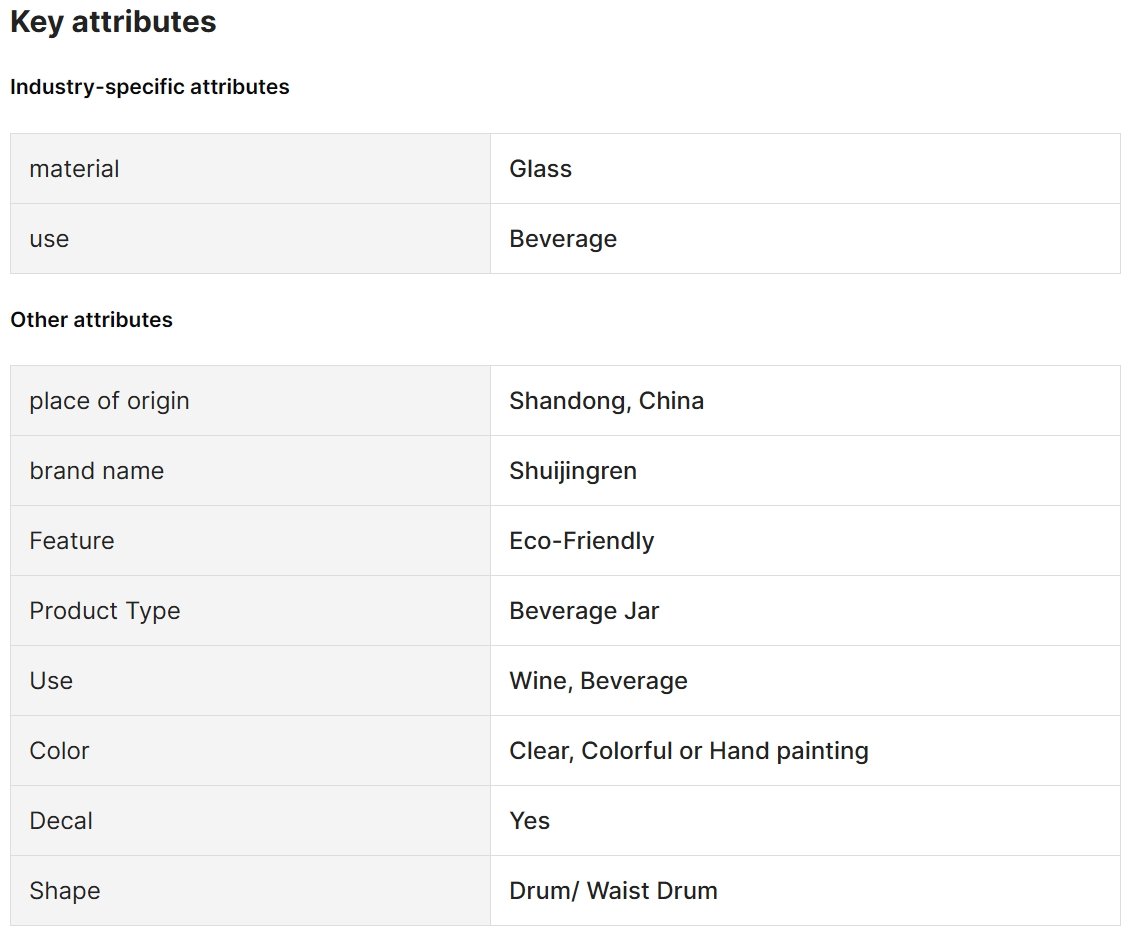
Task: Click the lowercase use label
Action: point(49,239)
